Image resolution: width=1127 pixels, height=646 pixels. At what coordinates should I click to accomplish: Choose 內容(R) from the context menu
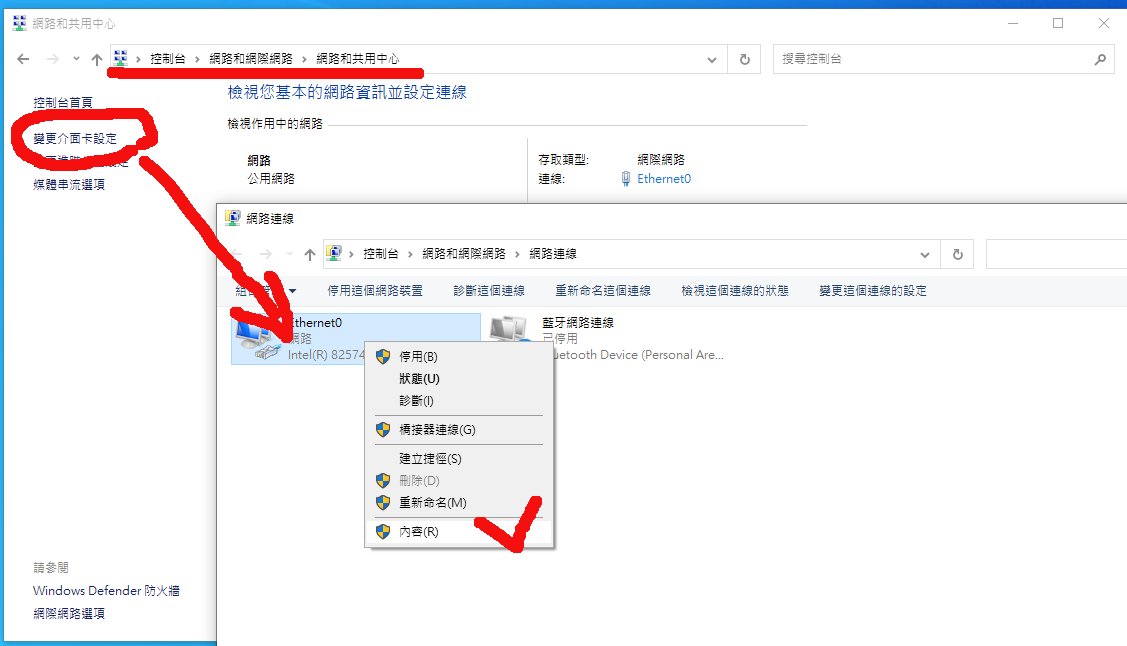[418, 532]
